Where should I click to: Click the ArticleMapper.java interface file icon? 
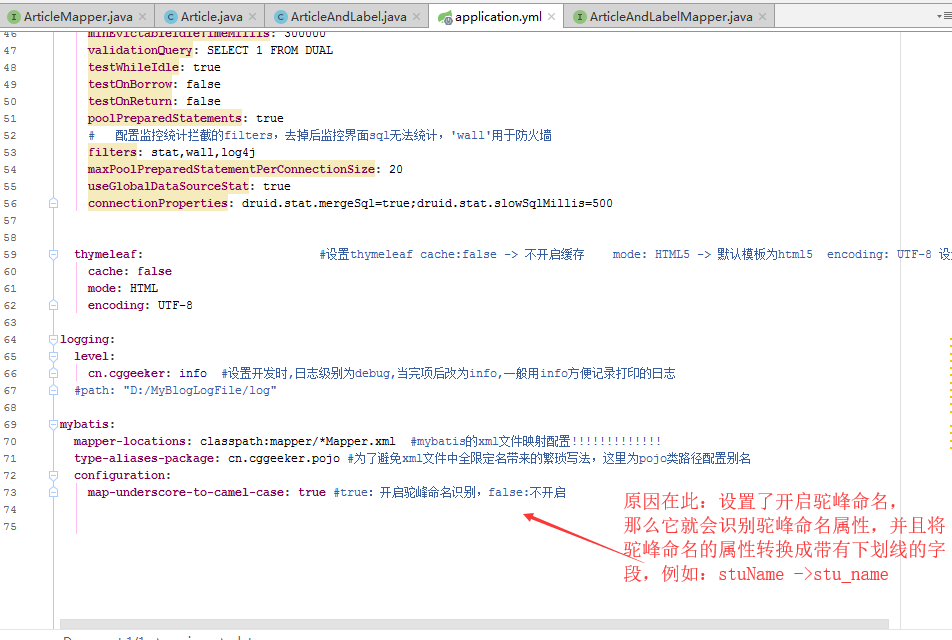[x=13, y=17]
